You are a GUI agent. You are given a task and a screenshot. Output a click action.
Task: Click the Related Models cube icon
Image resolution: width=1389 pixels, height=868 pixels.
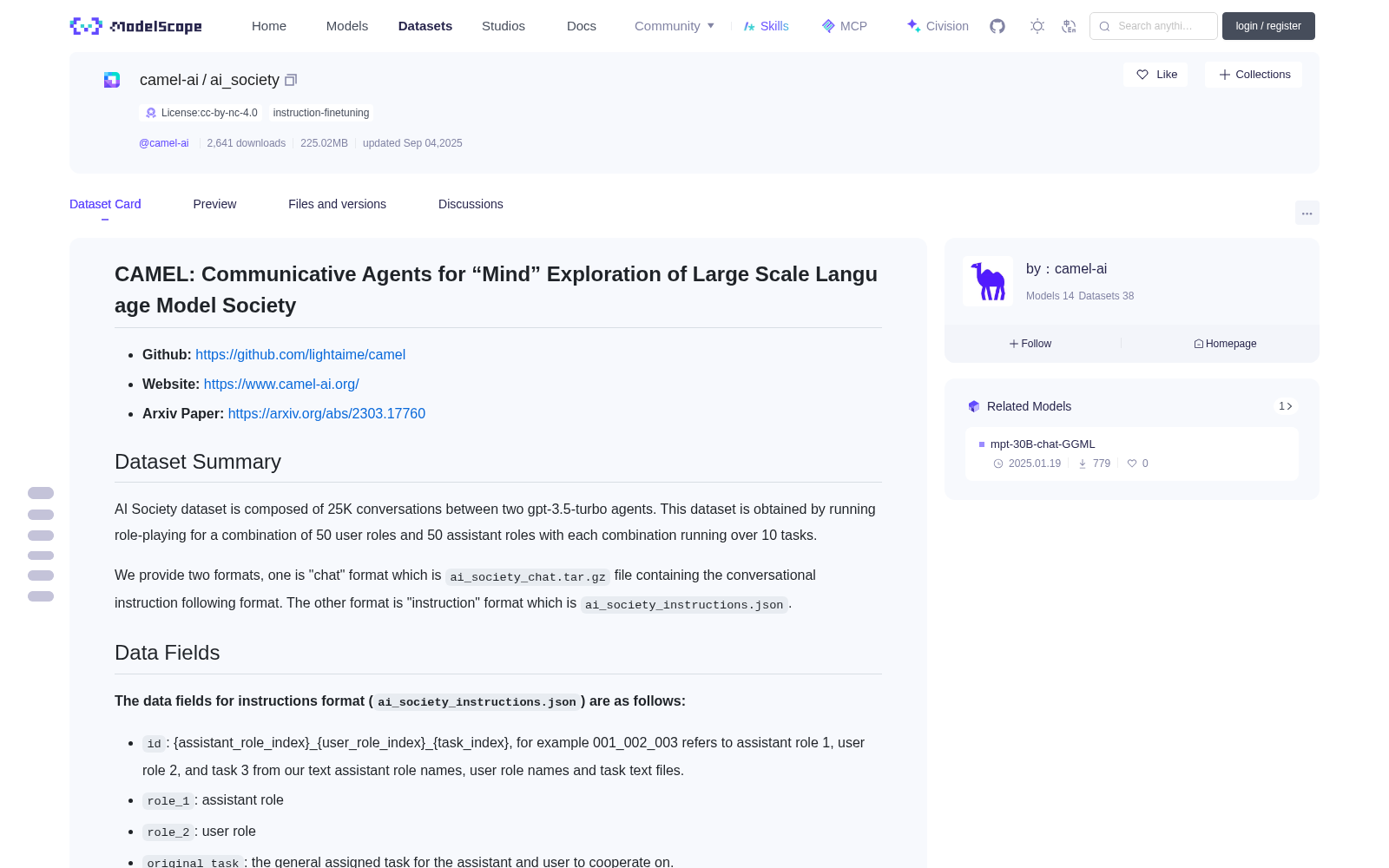pyautogui.click(x=974, y=406)
